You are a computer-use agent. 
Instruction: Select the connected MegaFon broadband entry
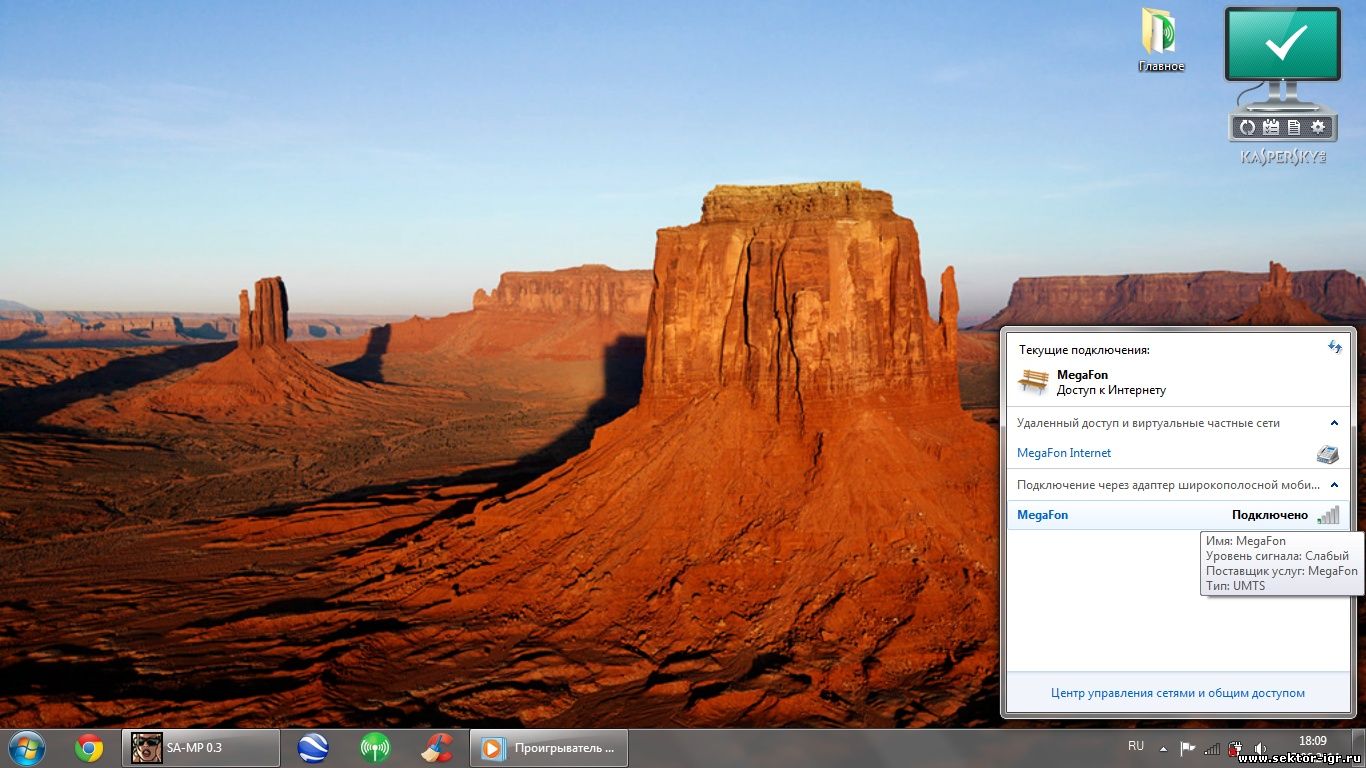pyautogui.click(x=1178, y=515)
